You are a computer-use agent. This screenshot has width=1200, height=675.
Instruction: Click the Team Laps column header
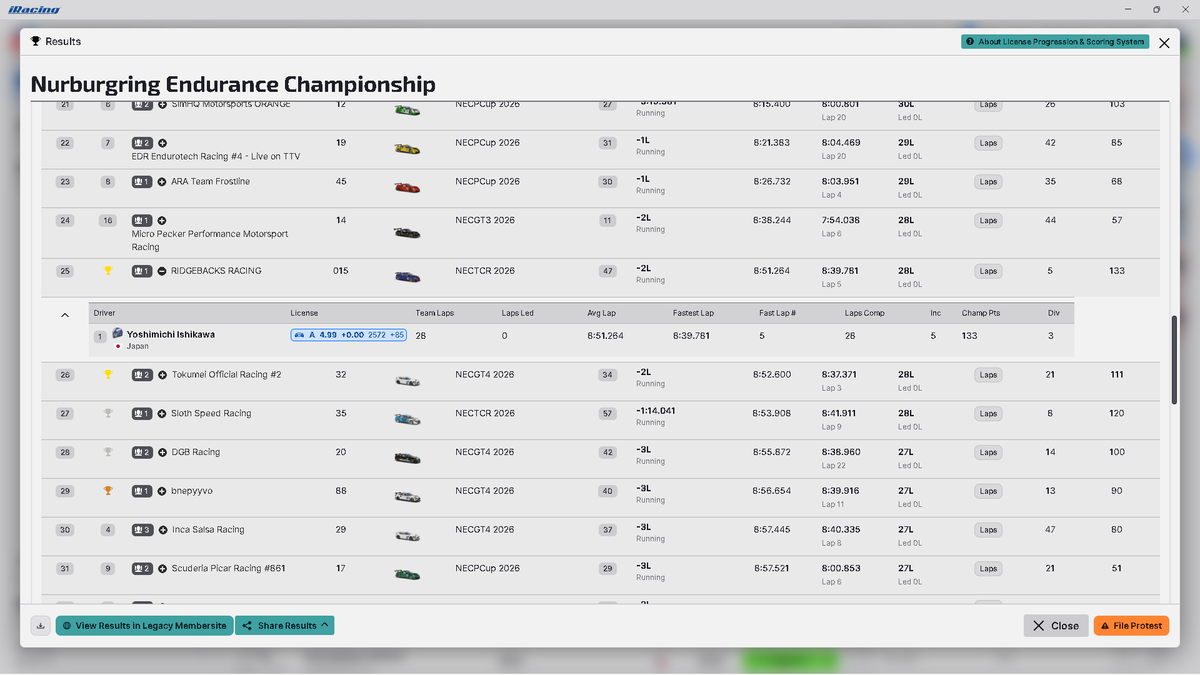click(x=435, y=313)
